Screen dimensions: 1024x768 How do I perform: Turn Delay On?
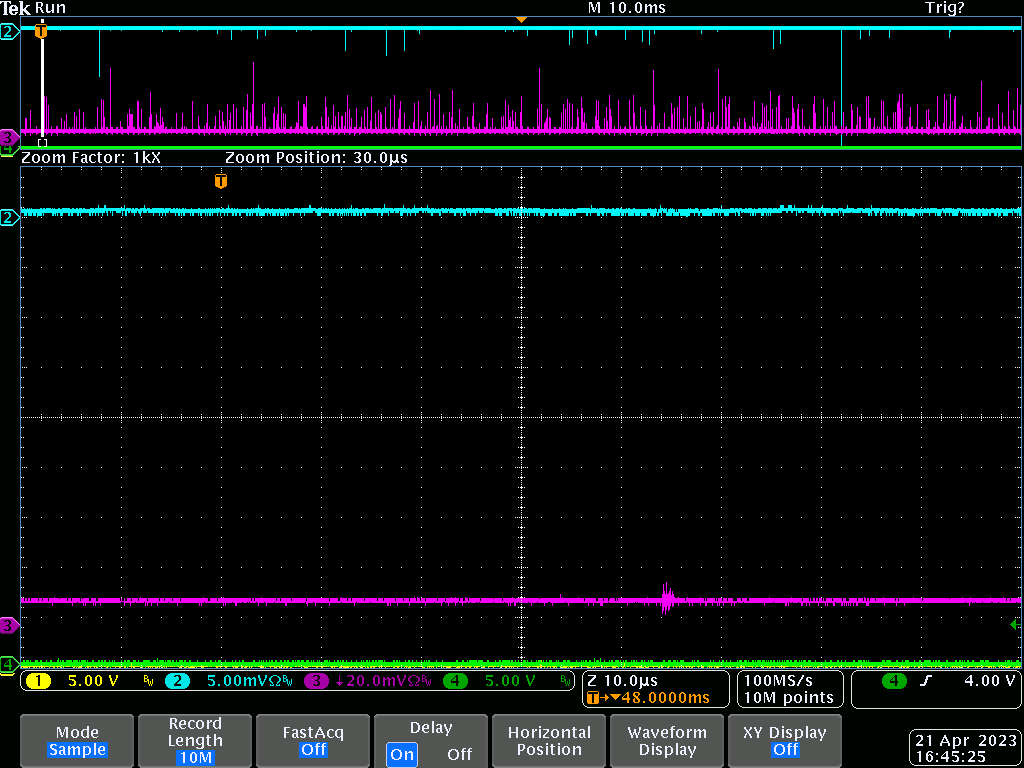403,754
